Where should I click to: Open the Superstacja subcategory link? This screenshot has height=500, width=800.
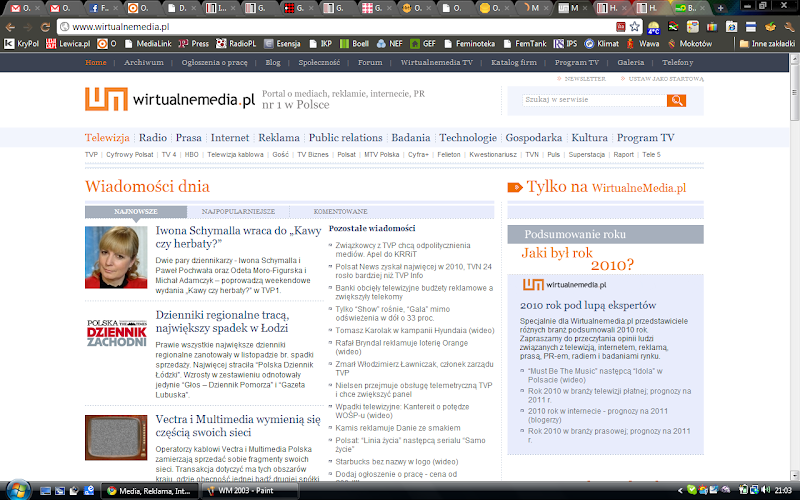pyautogui.click(x=587, y=155)
